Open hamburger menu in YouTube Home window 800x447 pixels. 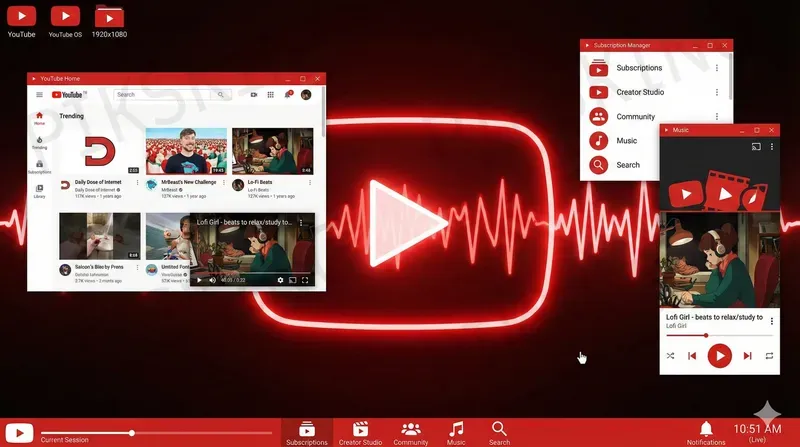coord(39,94)
